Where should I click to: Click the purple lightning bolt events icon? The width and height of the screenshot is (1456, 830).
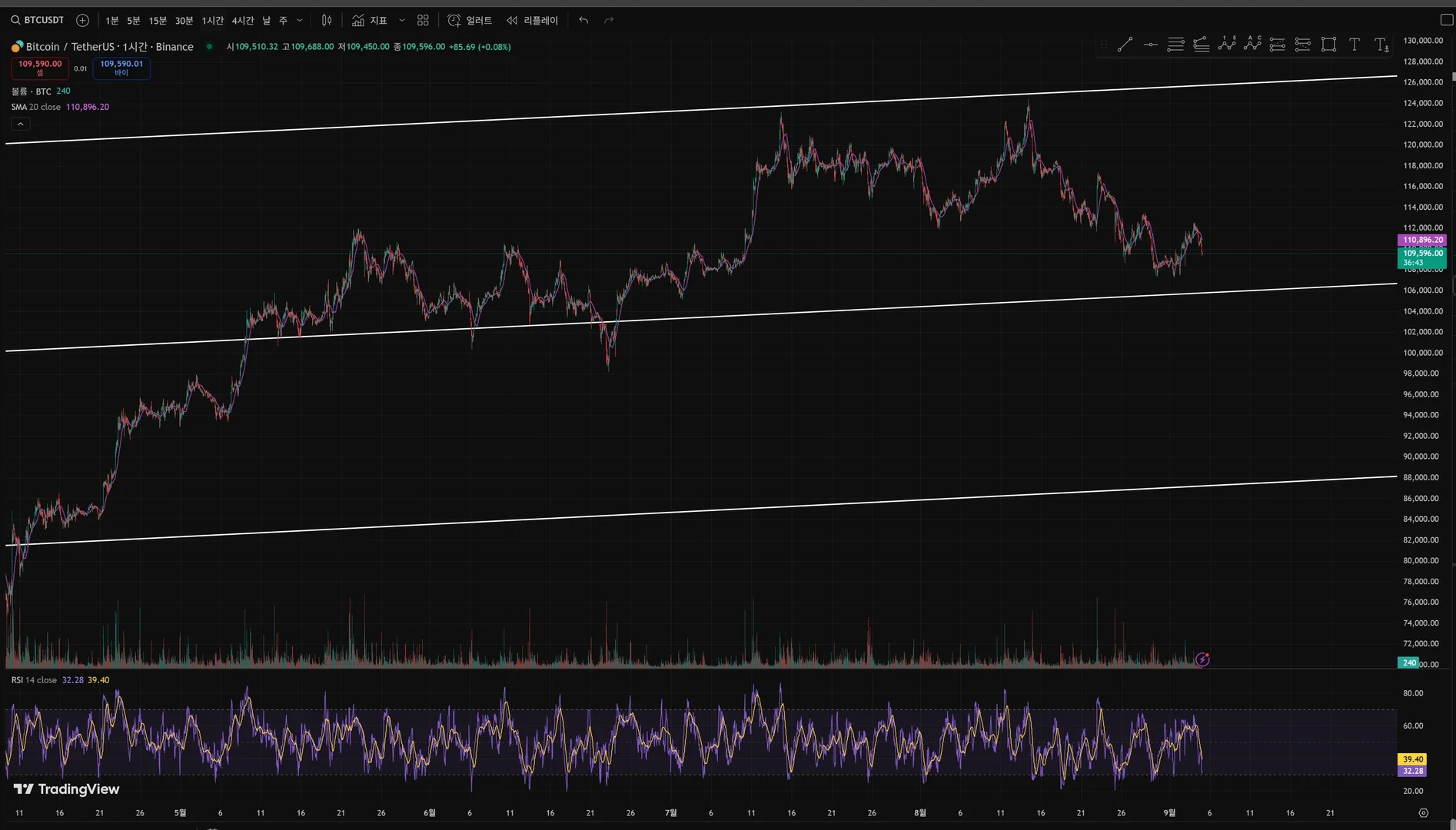[1202, 659]
